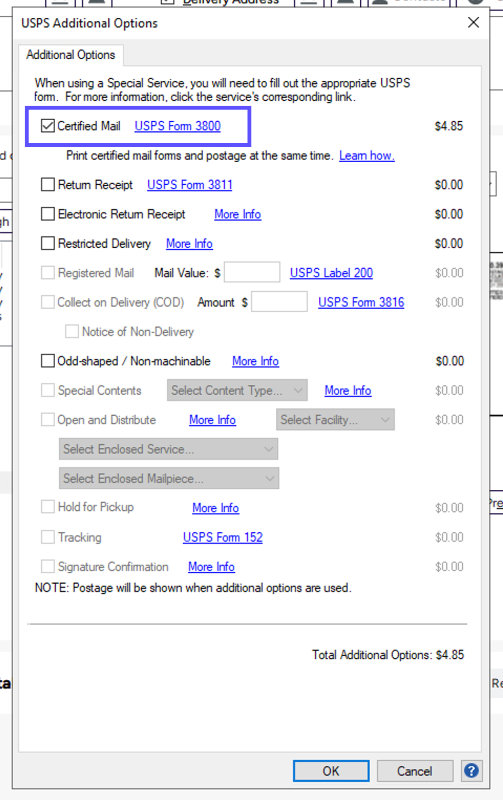
Task: Open the Select Facility dropdown
Action: [x=335, y=419]
